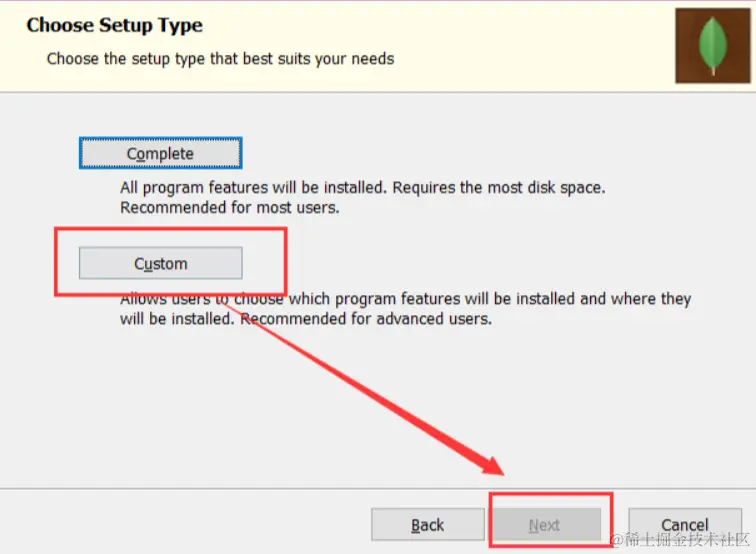Click the MongoDB leaf logo
Screen dimensions: 756x554
pos(712,44)
